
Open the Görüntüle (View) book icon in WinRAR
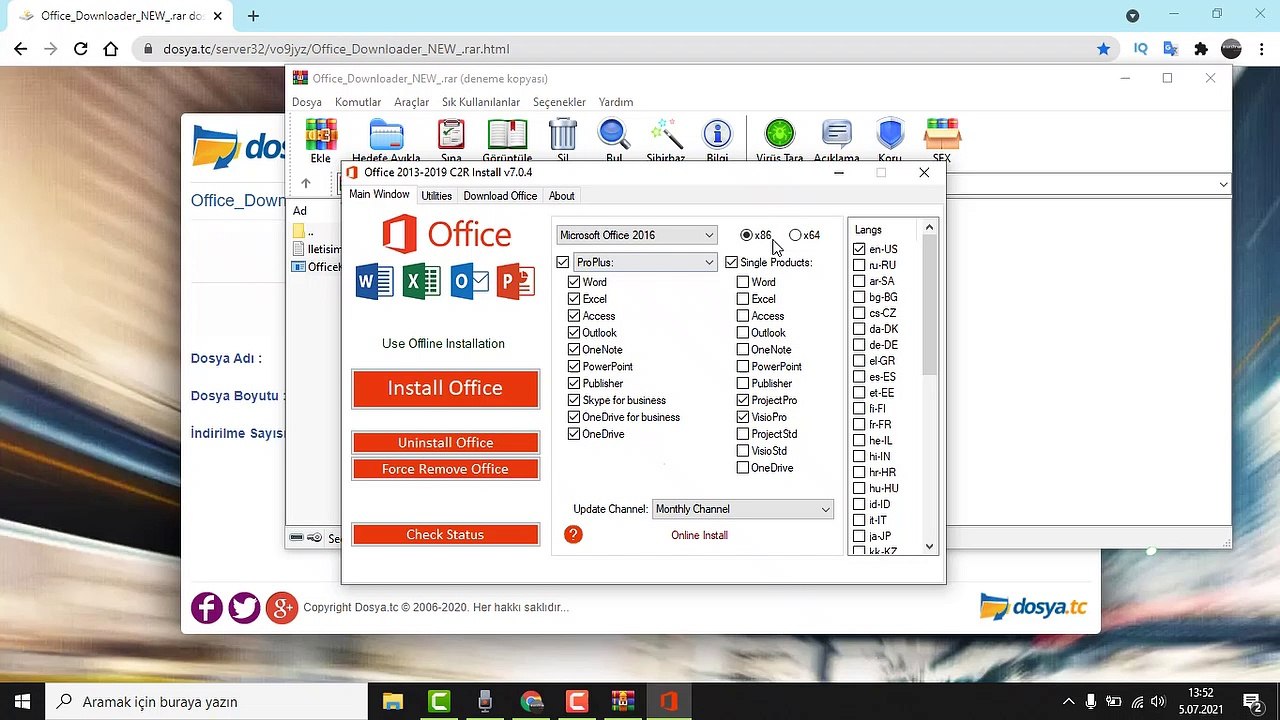507,135
